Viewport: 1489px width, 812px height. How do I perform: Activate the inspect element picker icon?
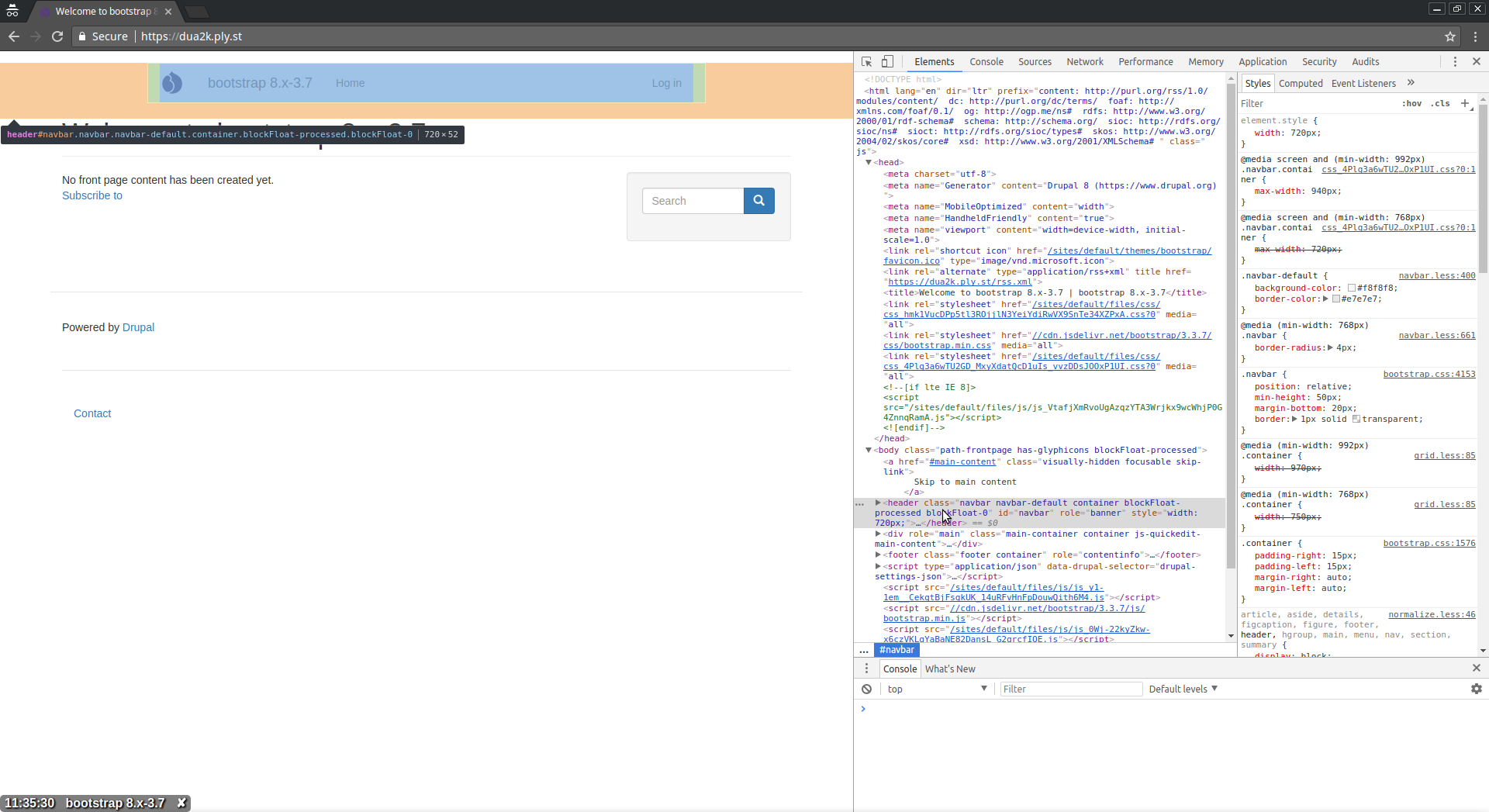point(867,61)
